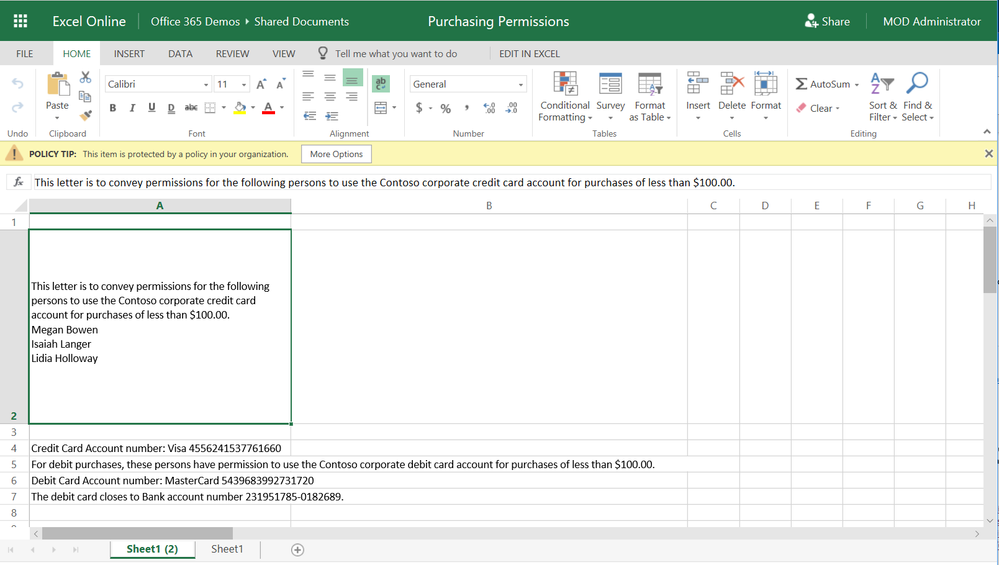Add a new sheet with plus icon

coord(297,549)
